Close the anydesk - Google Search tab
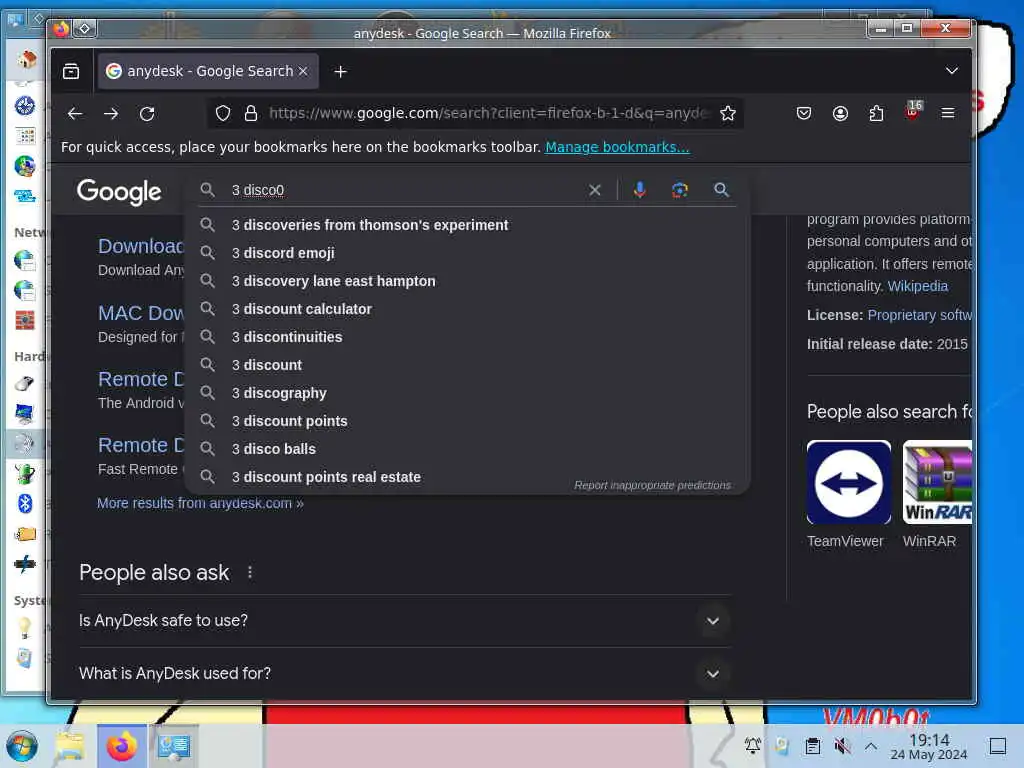Screen dimensions: 1024x768 (x=303, y=71)
